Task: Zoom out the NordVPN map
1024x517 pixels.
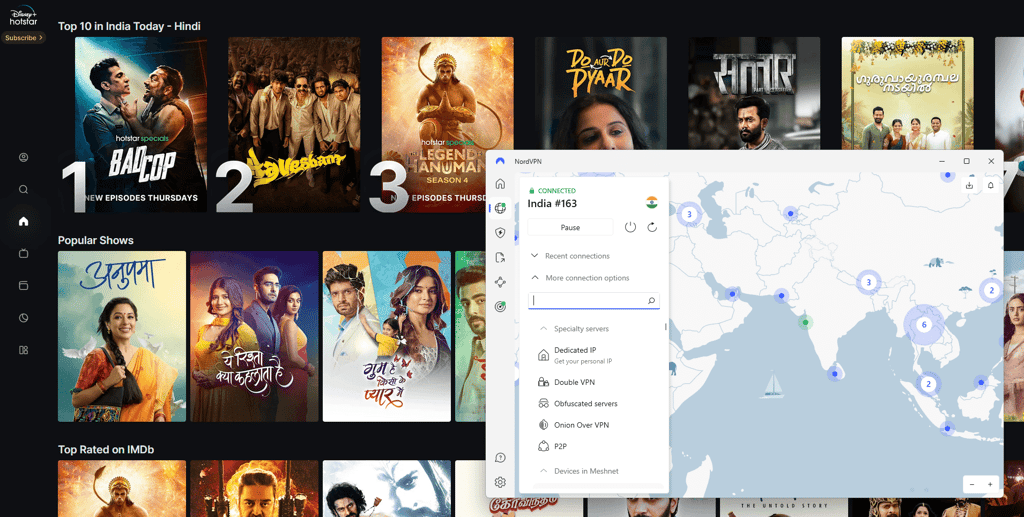Action: [x=972, y=484]
